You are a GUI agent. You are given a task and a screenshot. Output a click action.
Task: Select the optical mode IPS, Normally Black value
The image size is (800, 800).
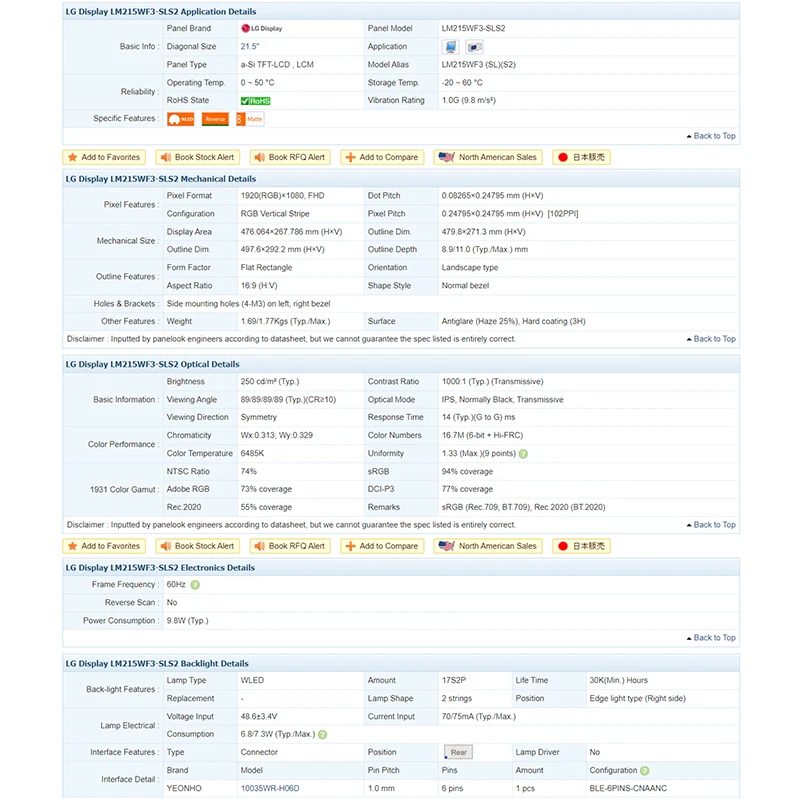coord(503,399)
